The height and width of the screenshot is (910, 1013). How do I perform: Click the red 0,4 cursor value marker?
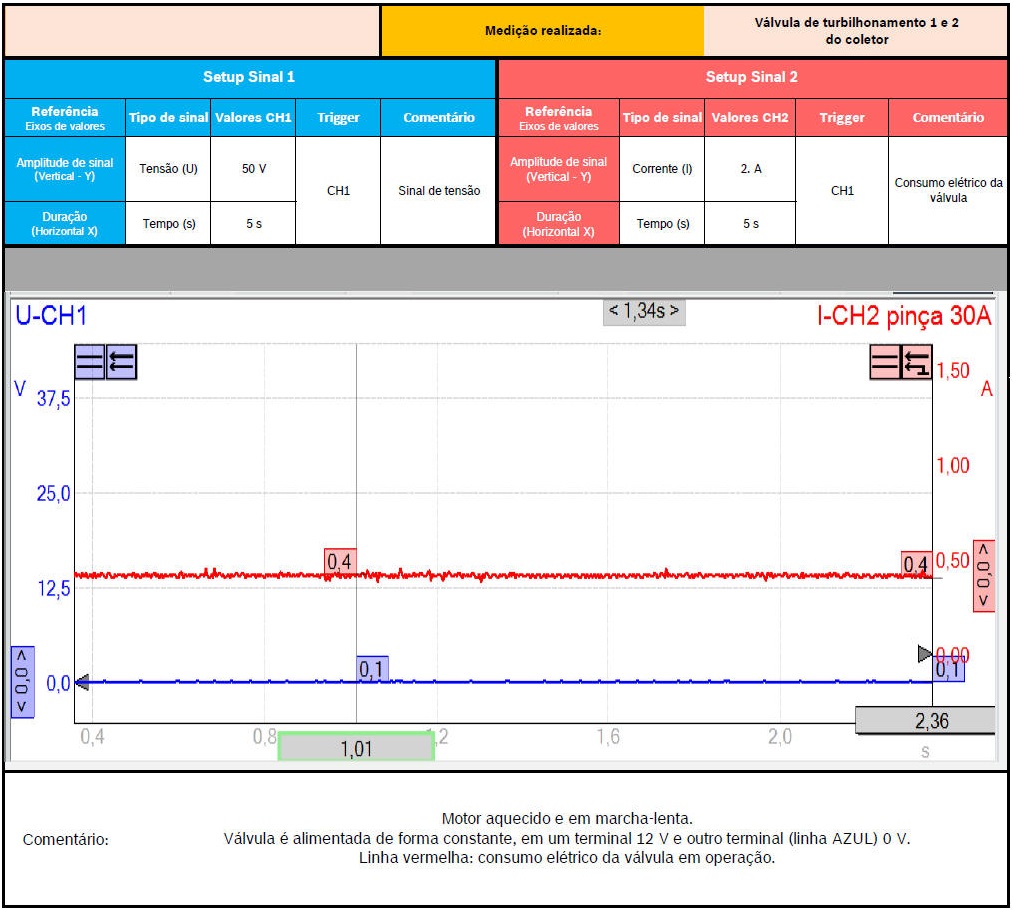[x=340, y=562]
